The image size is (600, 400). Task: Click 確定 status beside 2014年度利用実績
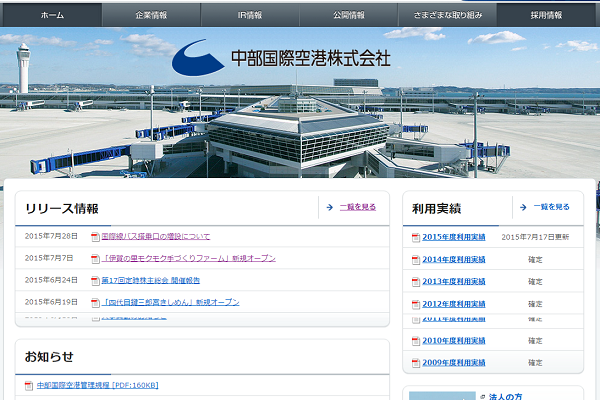[535, 260]
